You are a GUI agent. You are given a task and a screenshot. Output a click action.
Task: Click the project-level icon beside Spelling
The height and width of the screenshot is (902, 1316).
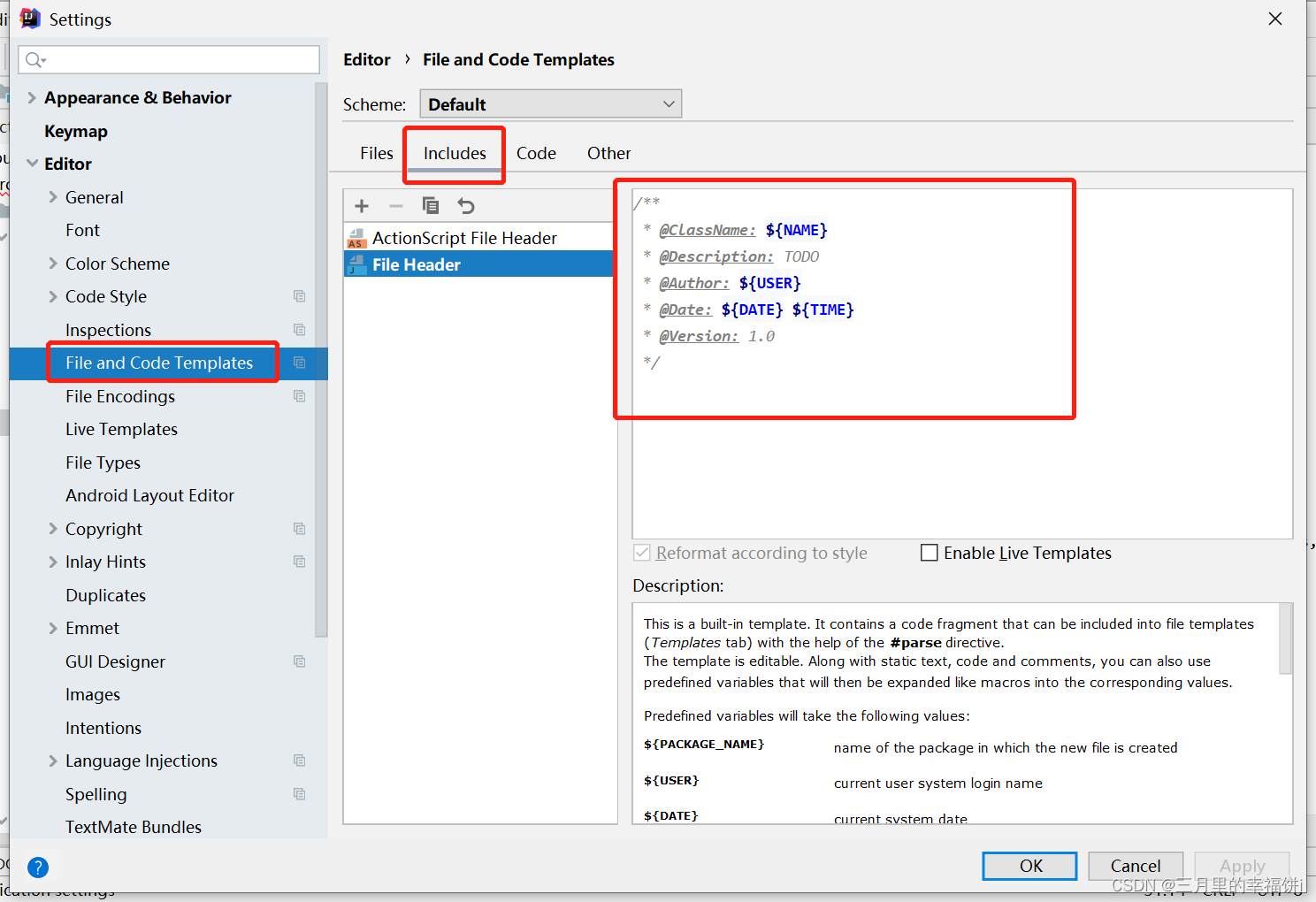(x=300, y=794)
